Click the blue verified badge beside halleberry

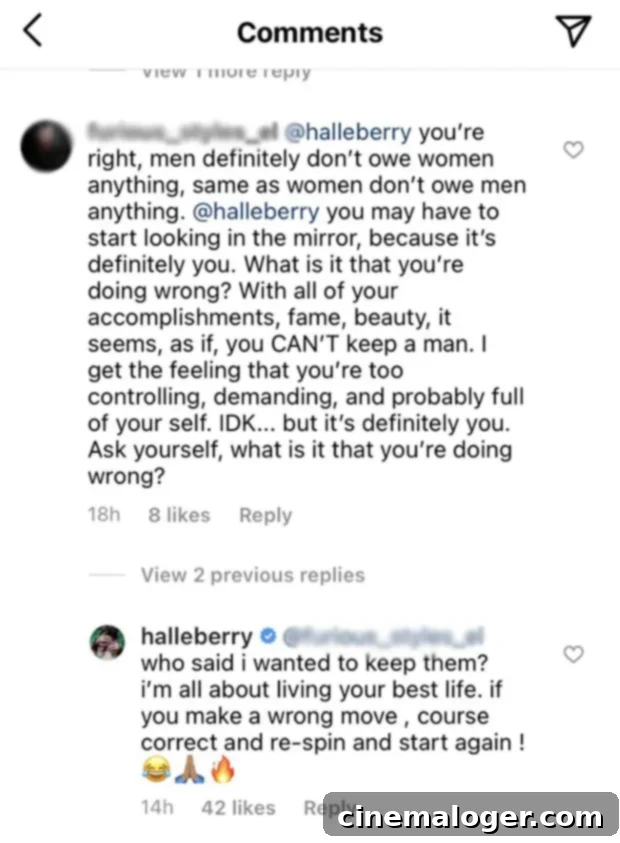[x=268, y=635]
